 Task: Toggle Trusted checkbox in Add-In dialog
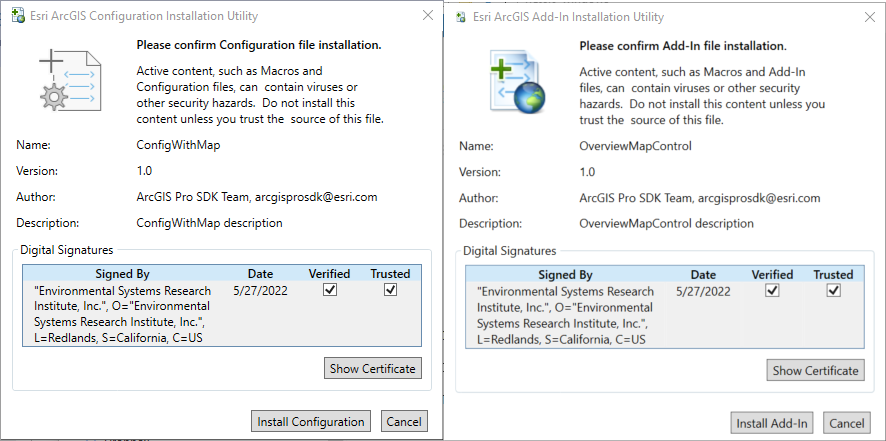coord(833,291)
